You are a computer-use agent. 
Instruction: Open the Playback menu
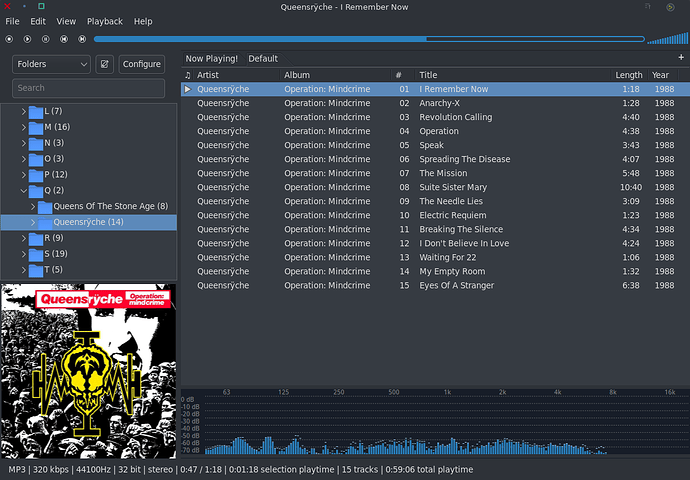pyautogui.click(x=104, y=21)
